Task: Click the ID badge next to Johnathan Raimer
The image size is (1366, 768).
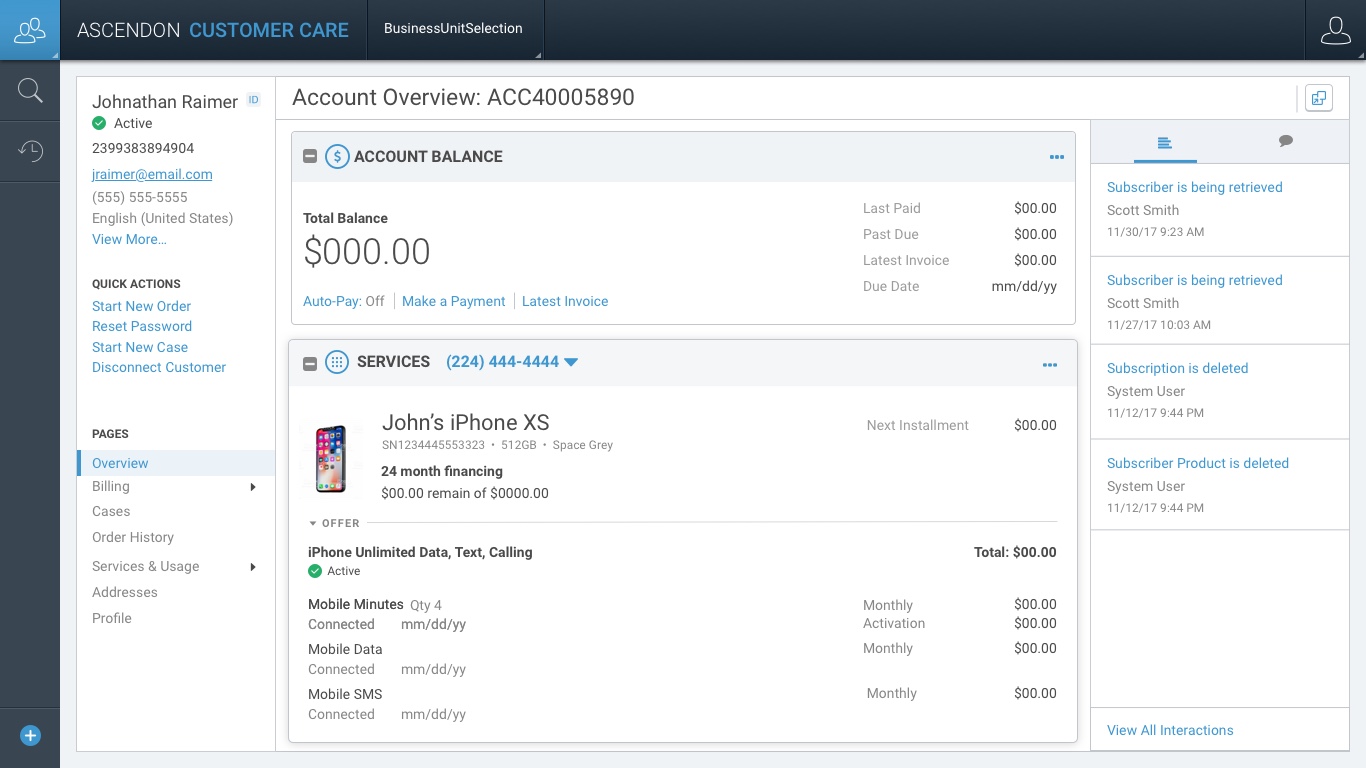Action: click(x=254, y=100)
